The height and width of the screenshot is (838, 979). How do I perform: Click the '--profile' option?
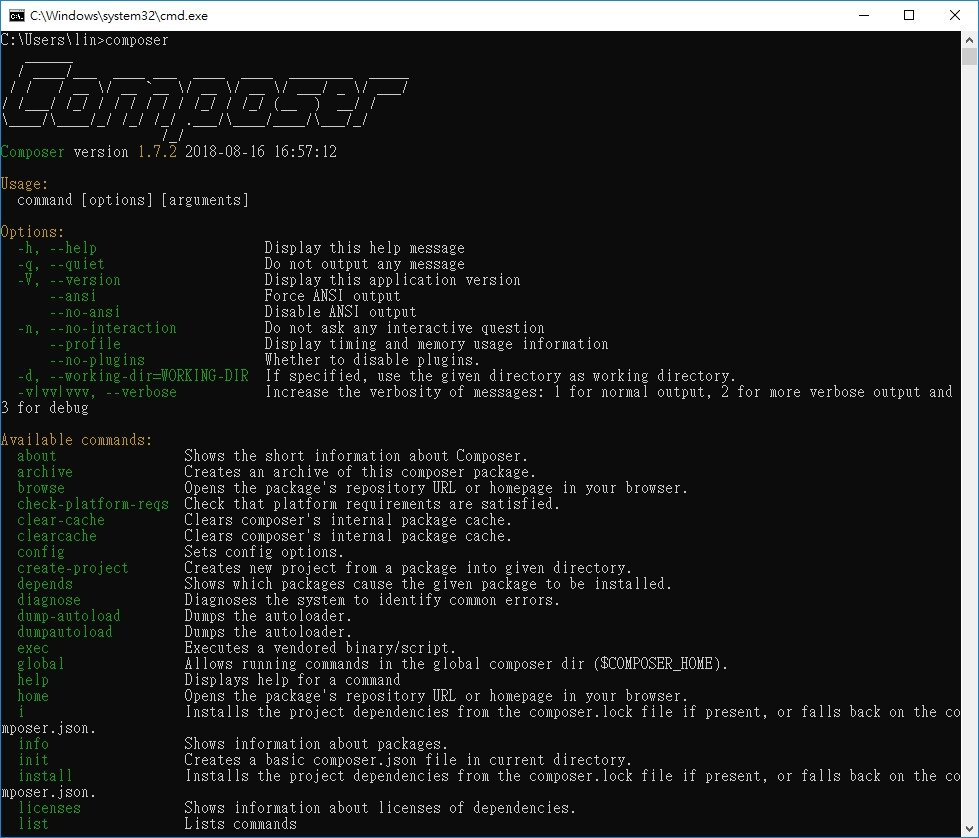85,344
